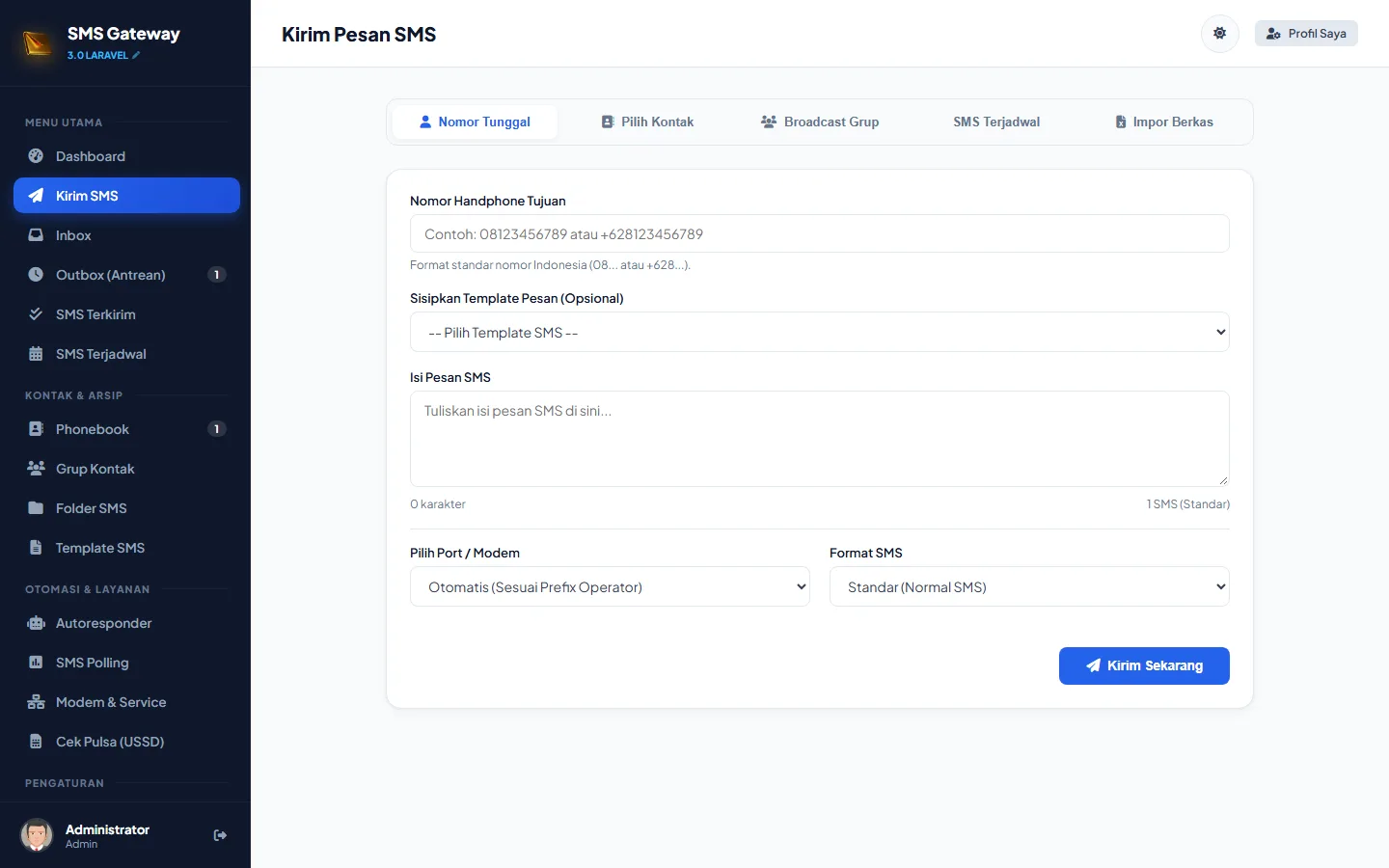The height and width of the screenshot is (868, 1389).
Task: Open the Format SMS dropdown
Action: pos(1029,586)
